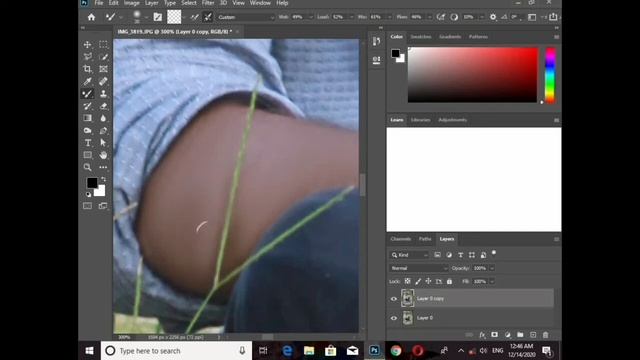Toggle lock all padlock icon

449,281
